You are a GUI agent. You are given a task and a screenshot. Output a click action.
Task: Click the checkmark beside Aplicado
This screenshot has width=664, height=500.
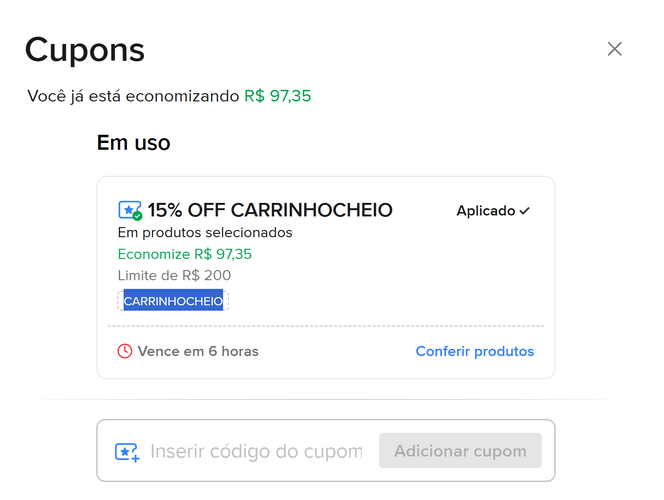coord(525,211)
